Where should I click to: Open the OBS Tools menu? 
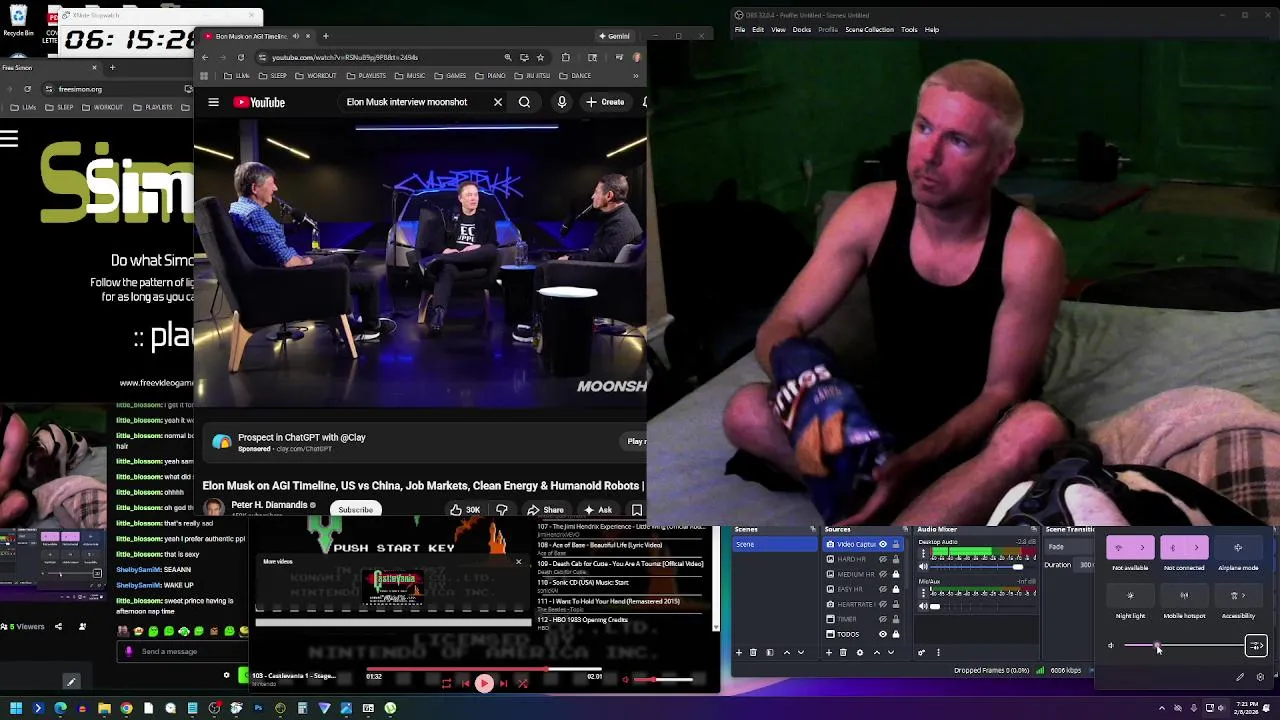909,30
